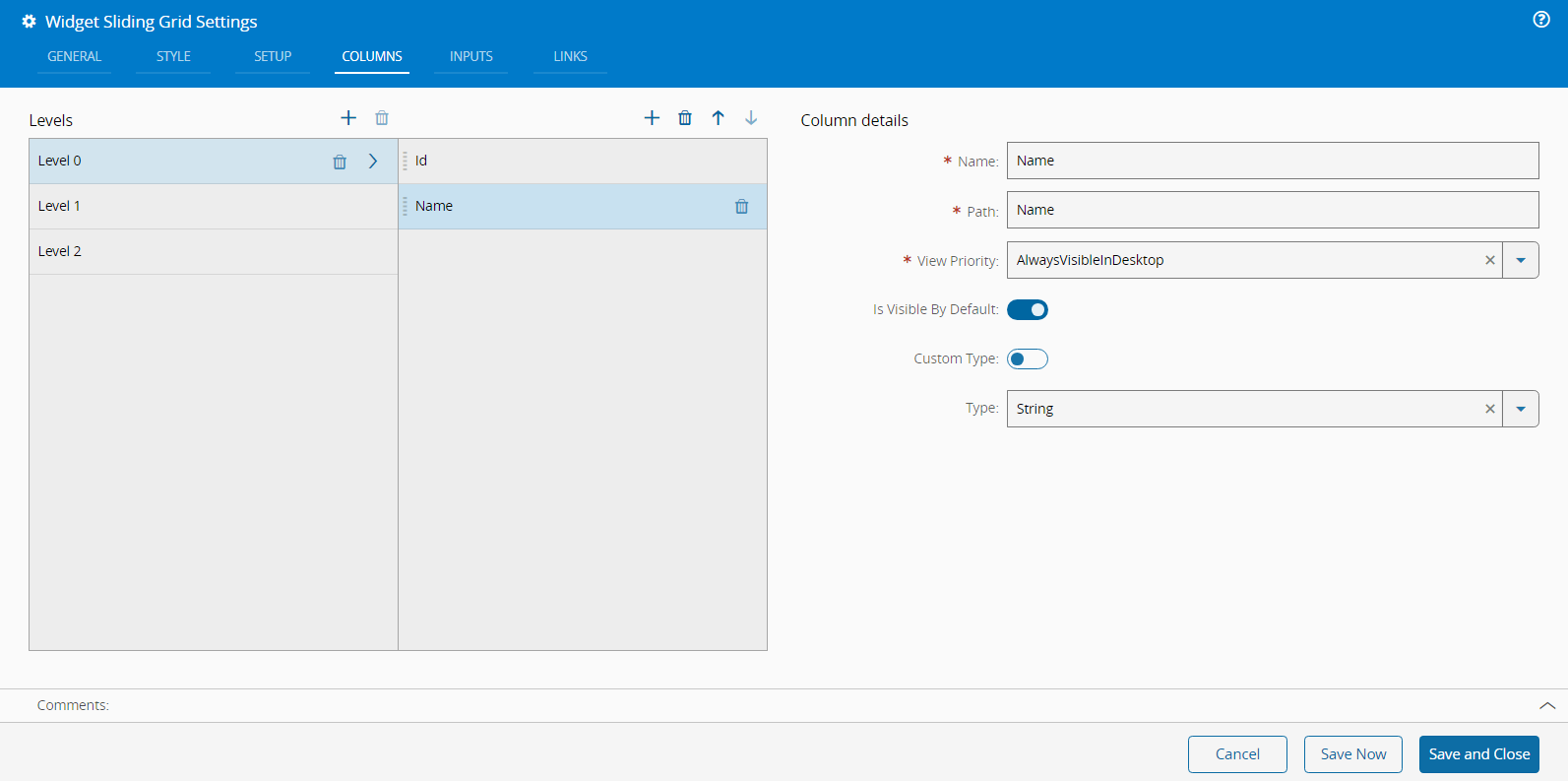Click the Cancel button
Image resolution: width=1568 pixels, height=781 pixels.
coord(1237,754)
